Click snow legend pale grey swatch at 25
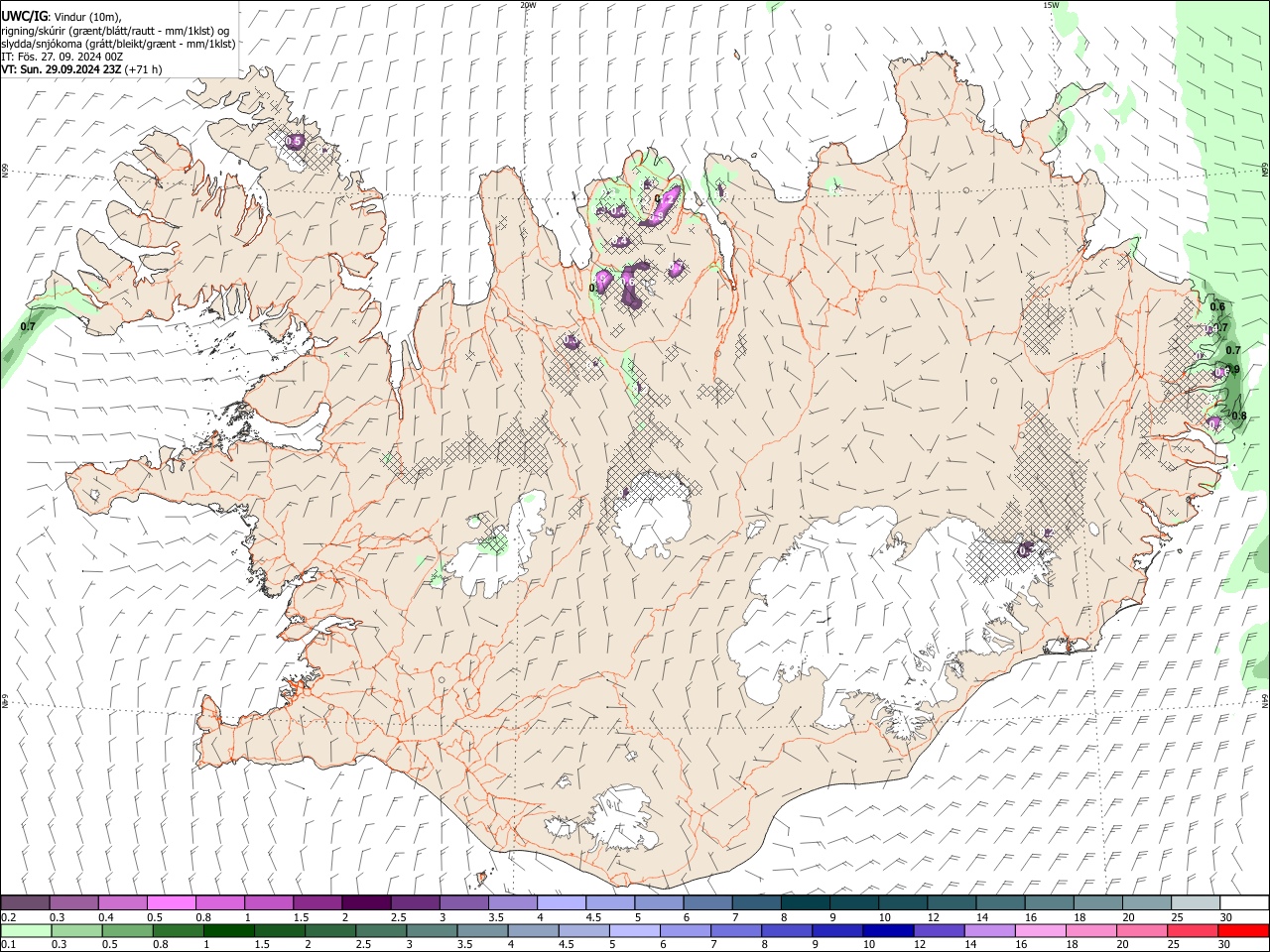 pos(1195,902)
